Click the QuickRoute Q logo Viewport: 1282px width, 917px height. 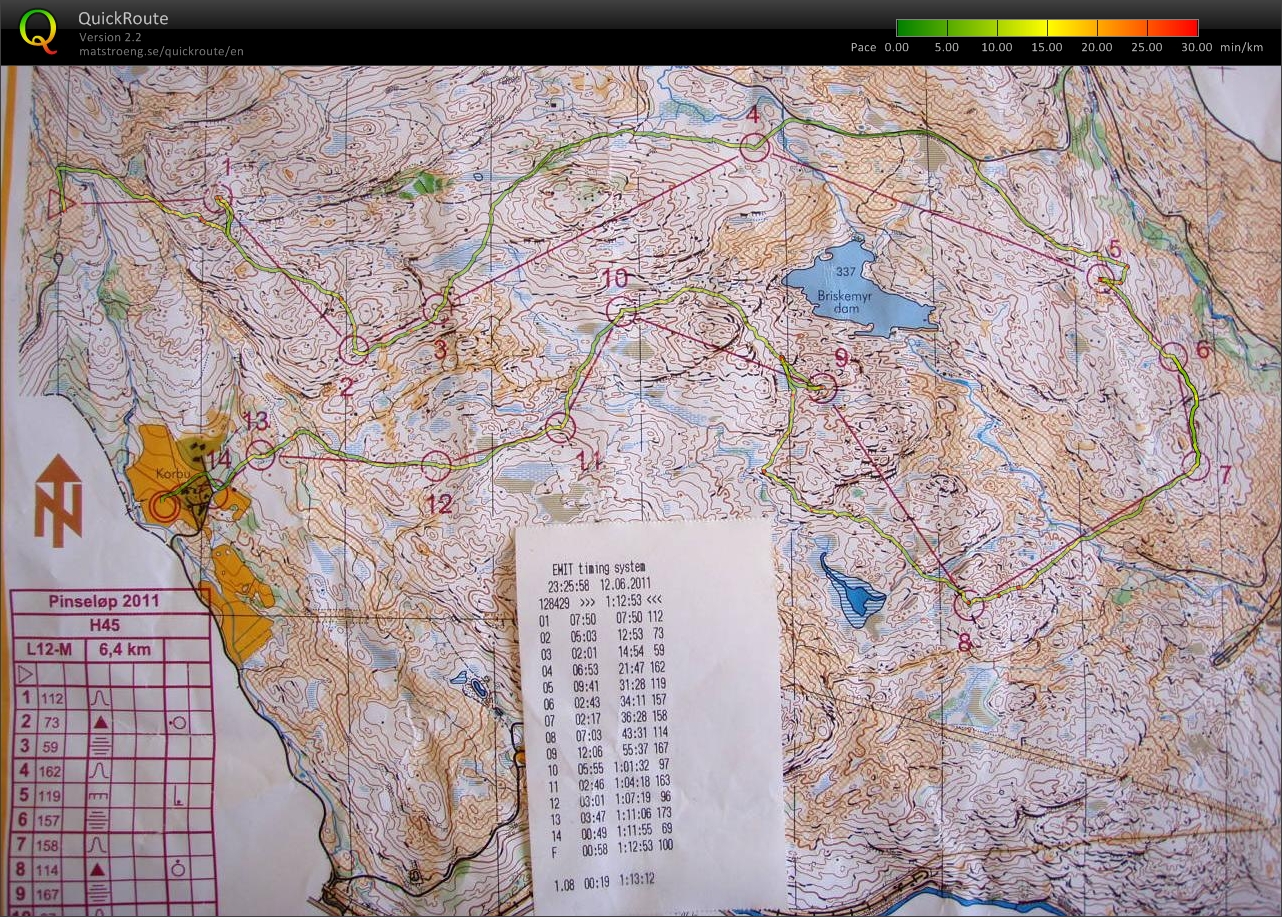38,31
